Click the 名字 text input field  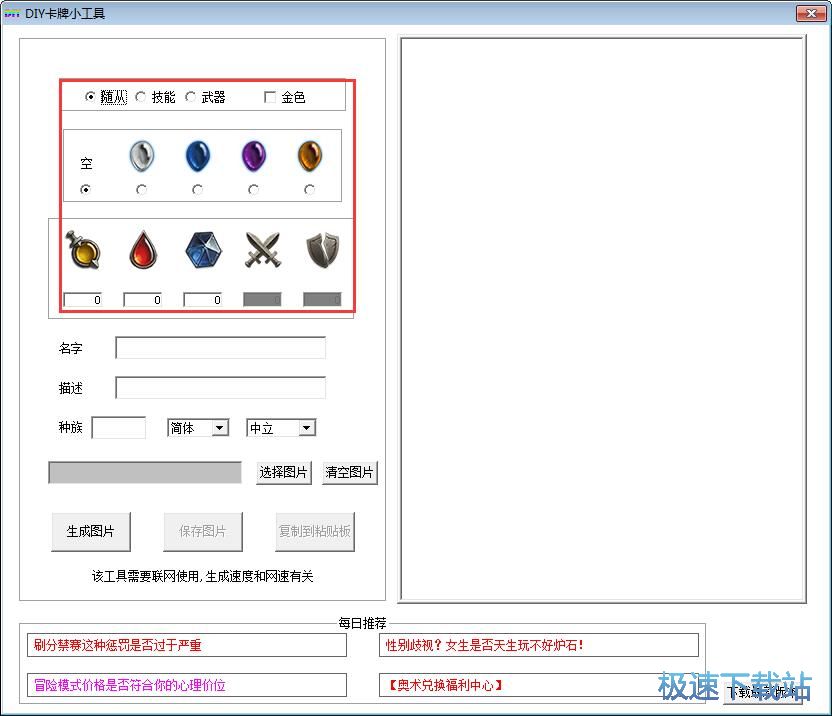coord(220,348)
